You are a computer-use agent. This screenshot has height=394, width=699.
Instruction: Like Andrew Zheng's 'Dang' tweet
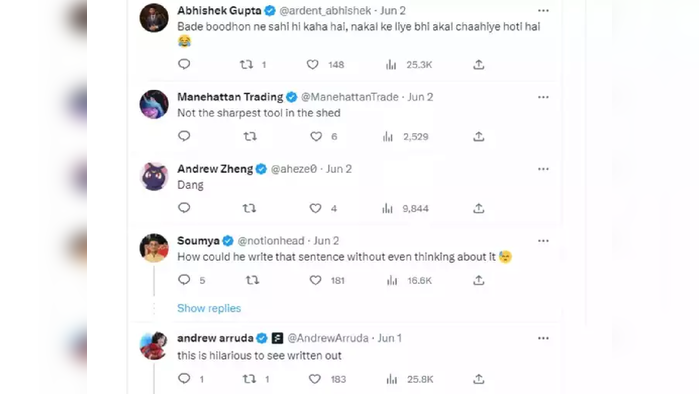pyautogui.click(x=316, y=208)
